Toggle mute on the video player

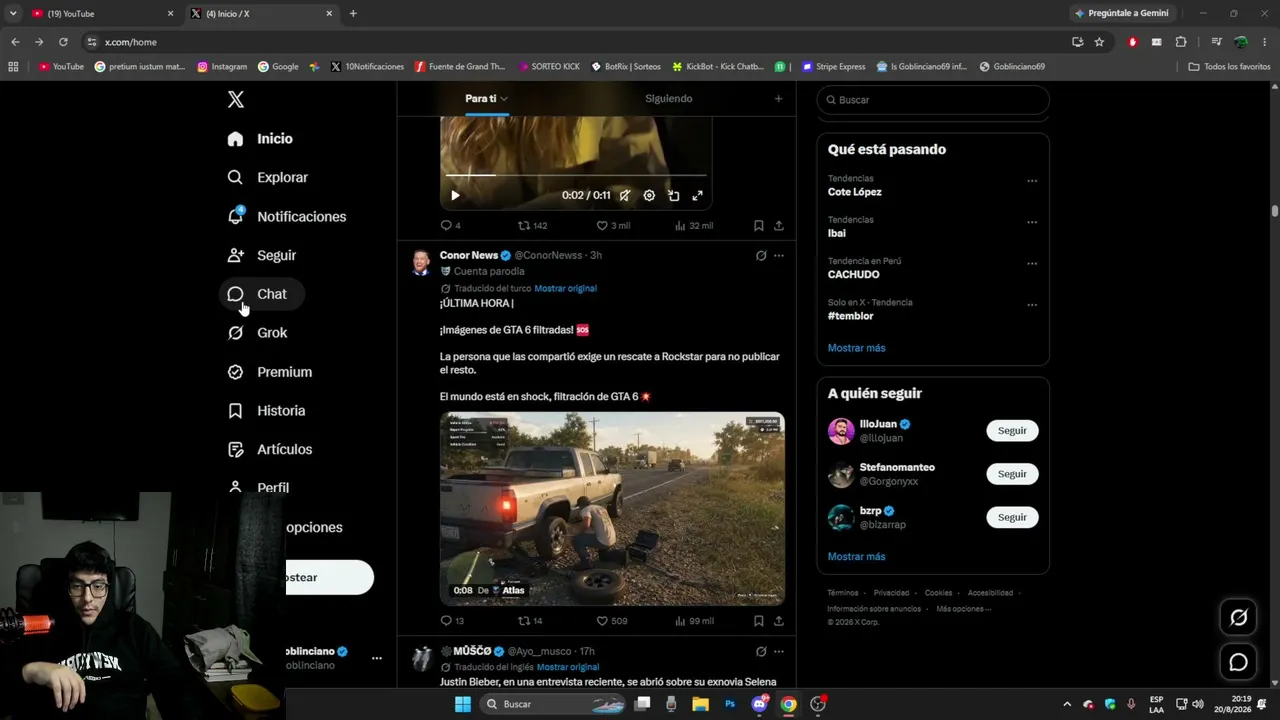tap(624, 196)
